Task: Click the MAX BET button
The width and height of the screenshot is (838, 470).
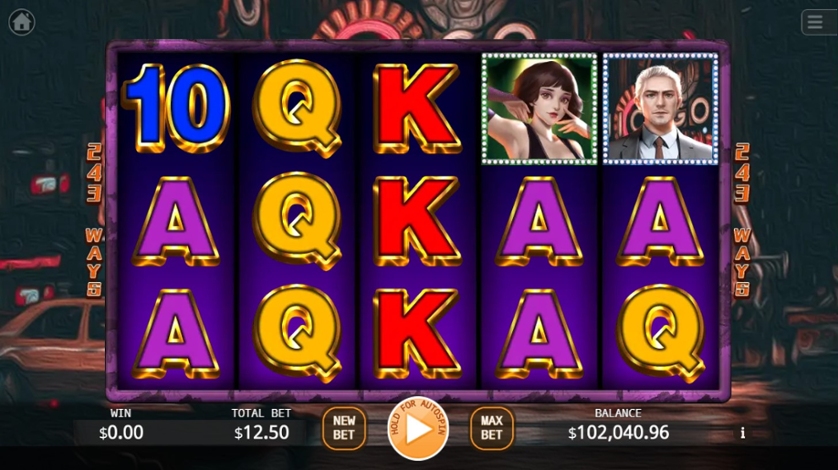Action: pyautogui.click(x=492, y=428)
